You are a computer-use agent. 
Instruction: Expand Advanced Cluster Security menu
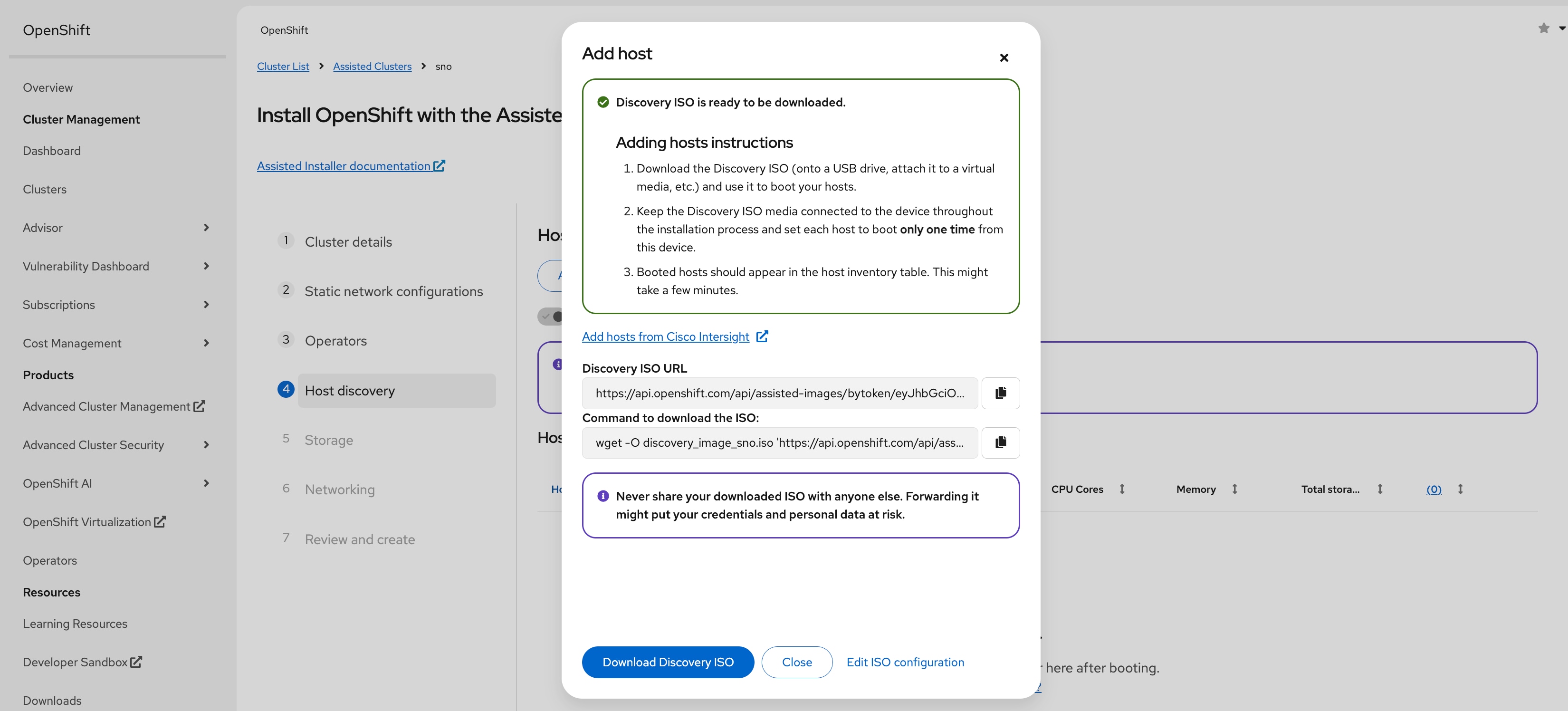tap(206, 444)
